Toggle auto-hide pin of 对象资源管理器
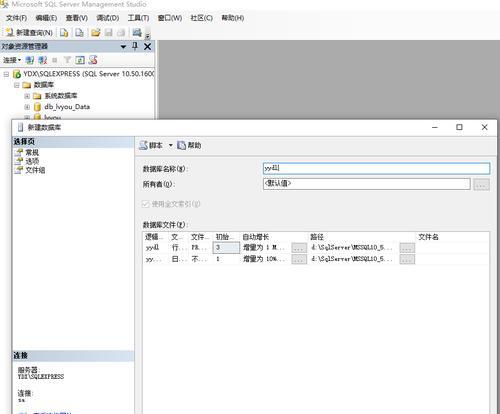The image size is (500, 414). [x=135, y=46]
